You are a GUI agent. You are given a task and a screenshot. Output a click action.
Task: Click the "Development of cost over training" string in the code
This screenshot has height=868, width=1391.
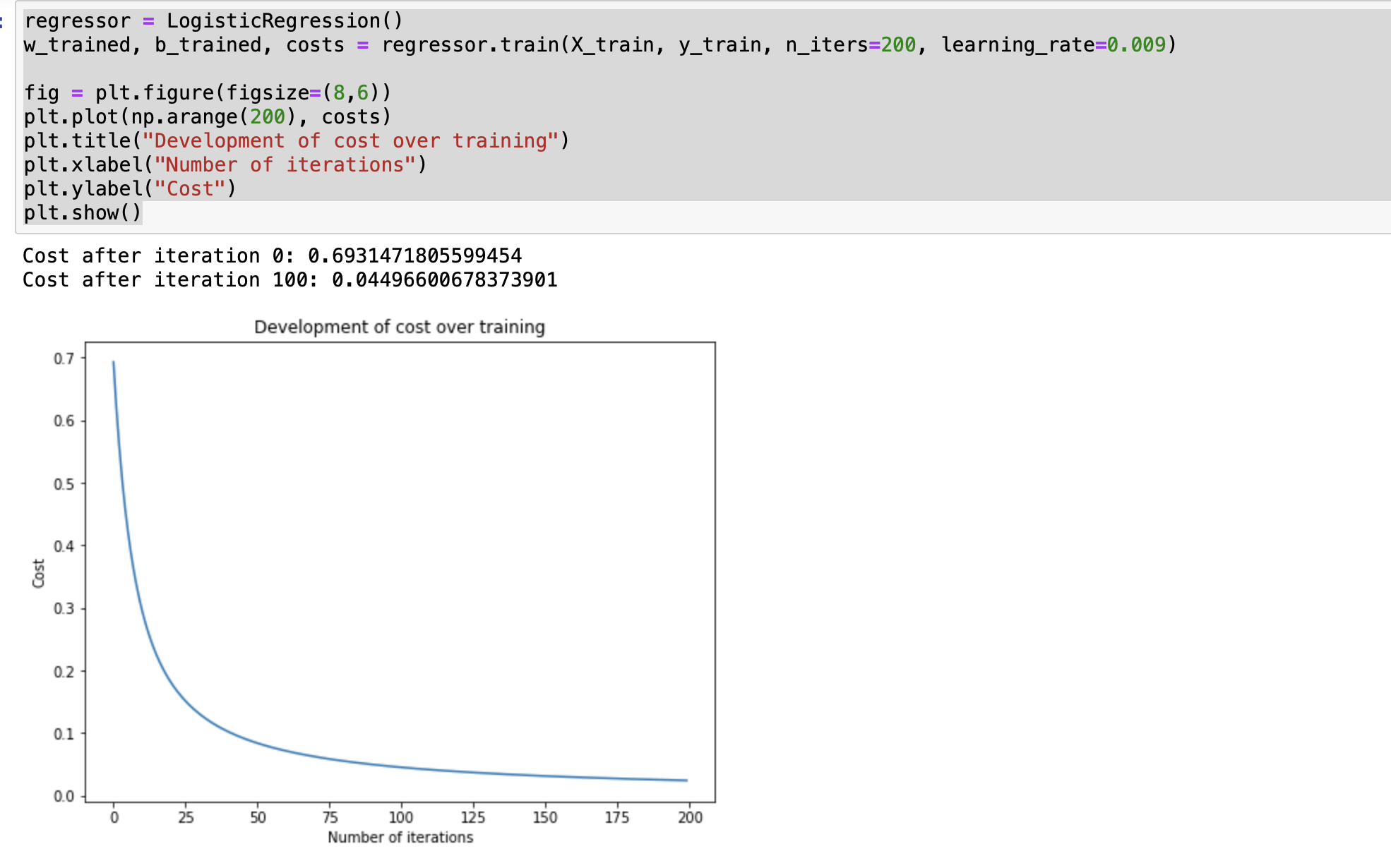[350, 140]
